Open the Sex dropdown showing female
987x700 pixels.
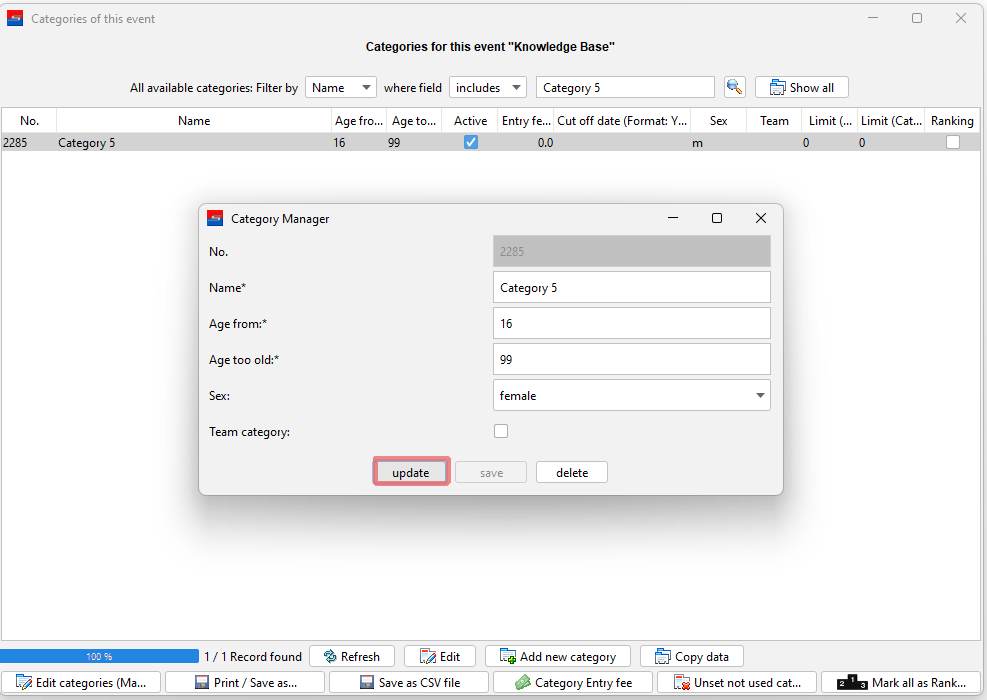(631, 395)
